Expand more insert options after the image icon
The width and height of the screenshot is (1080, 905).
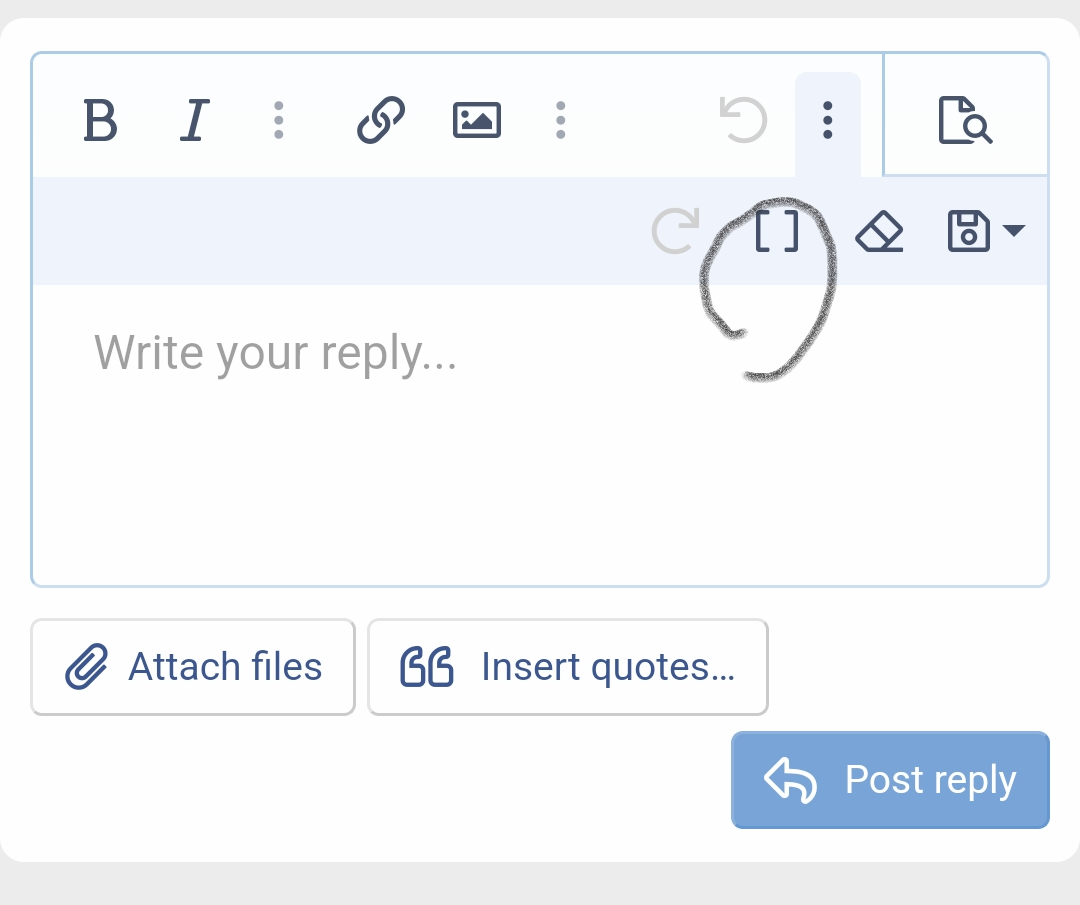(561, 121)
